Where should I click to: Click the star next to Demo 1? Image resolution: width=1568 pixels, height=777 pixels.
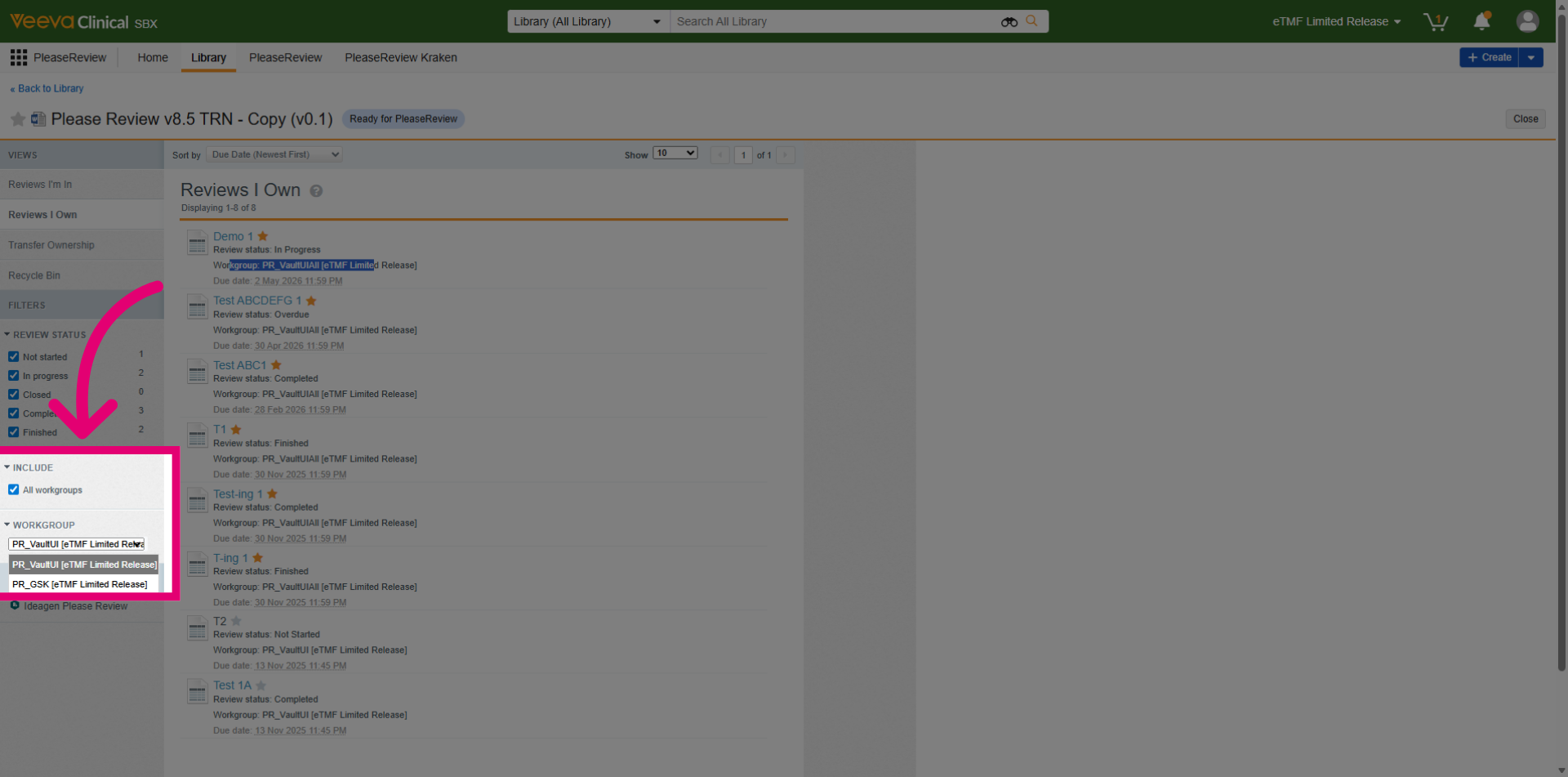(263, 236)
